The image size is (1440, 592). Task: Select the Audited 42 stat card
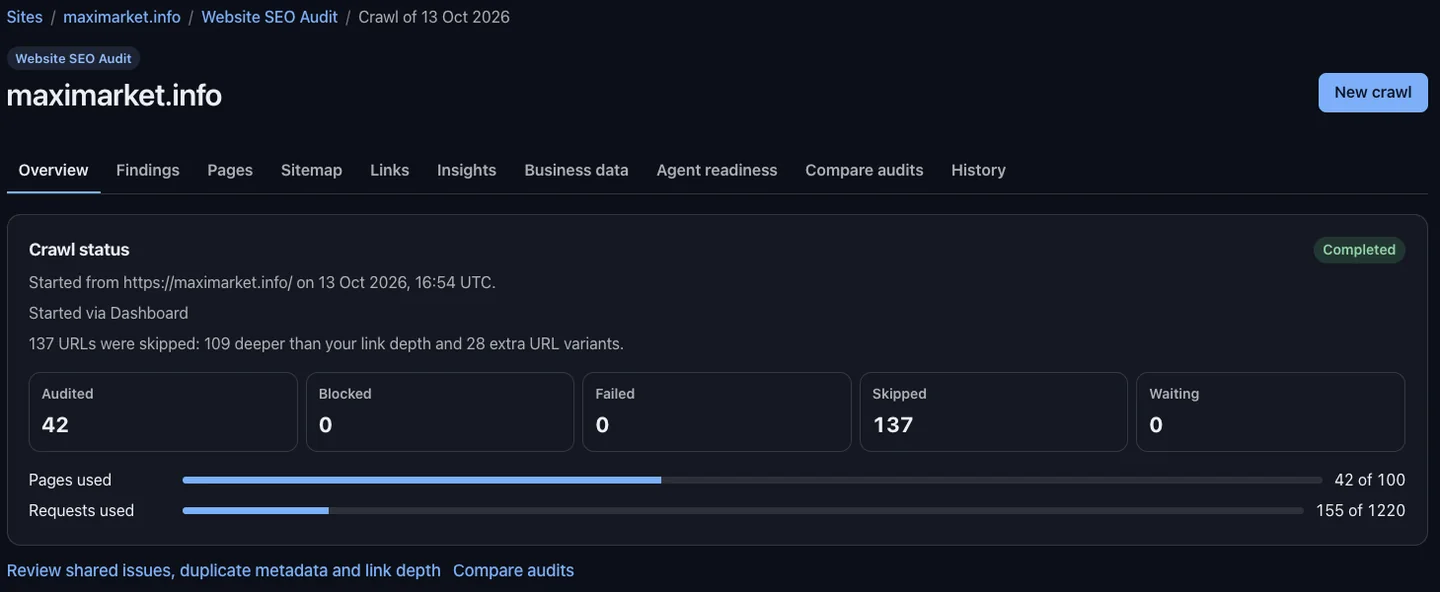click(163, 412)
